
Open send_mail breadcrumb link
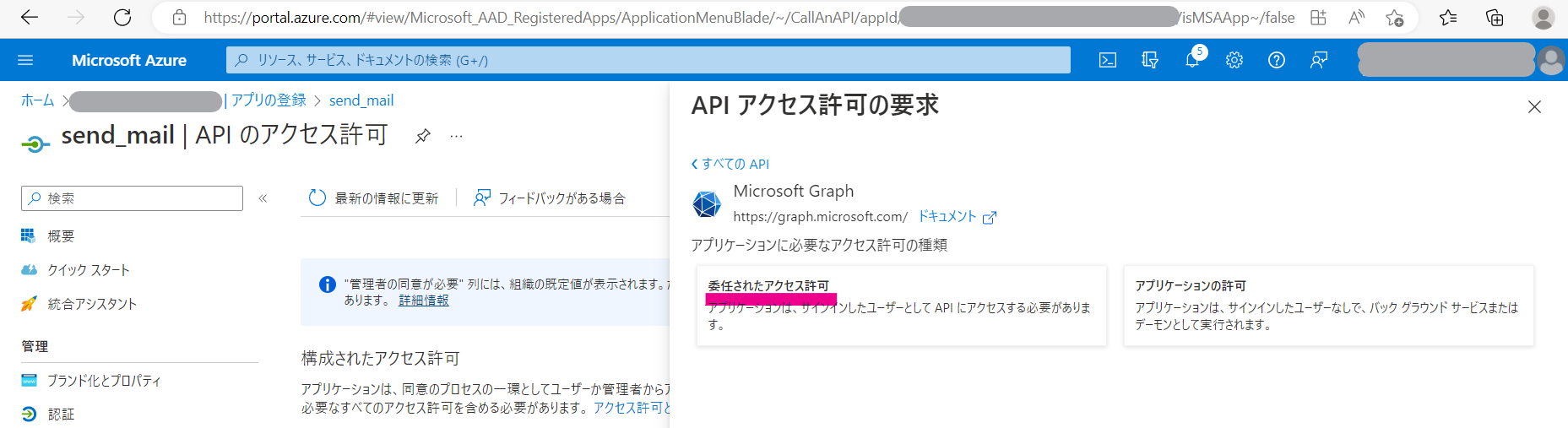coord(361,100)
